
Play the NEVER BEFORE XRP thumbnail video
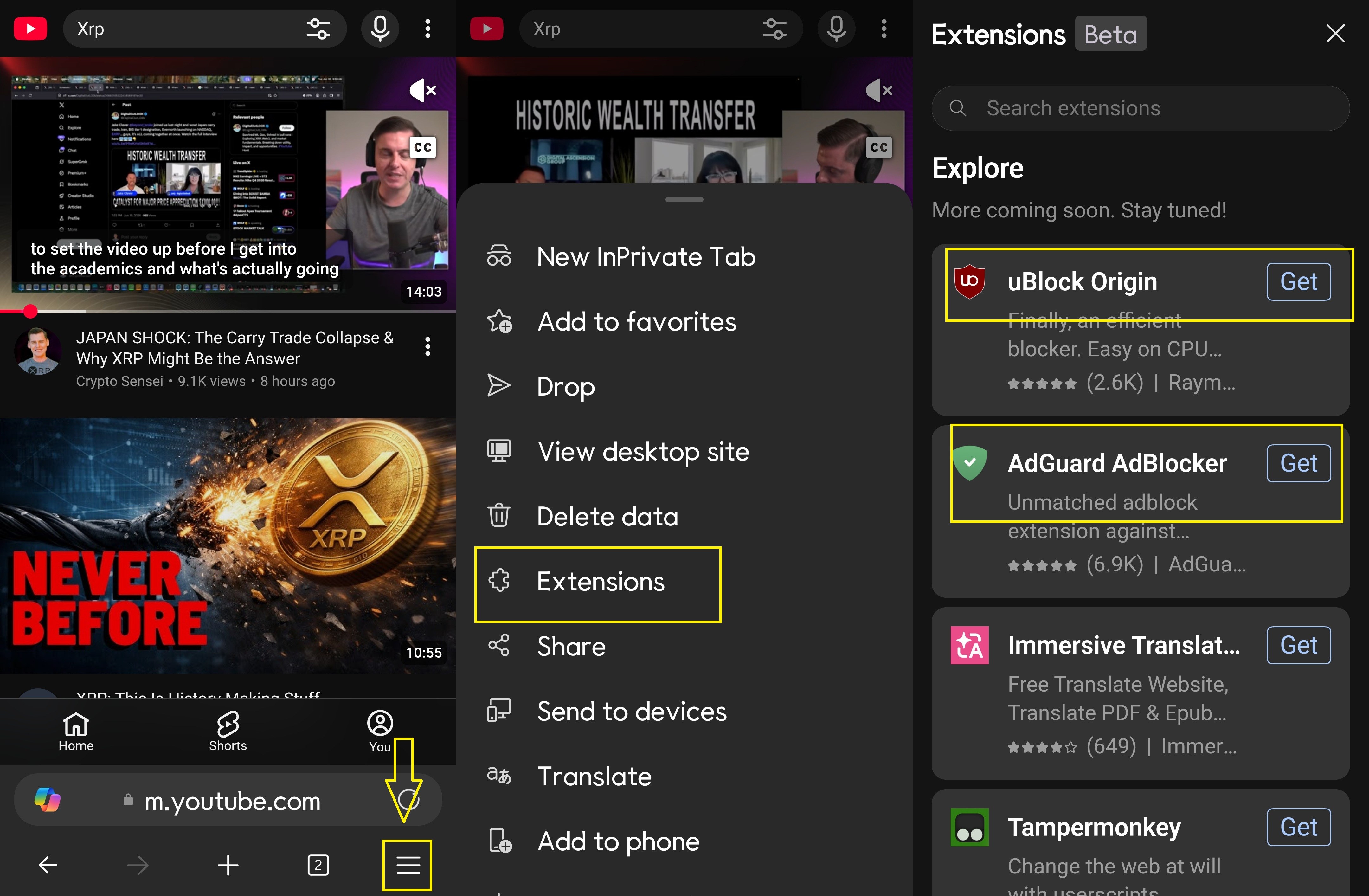228,545
